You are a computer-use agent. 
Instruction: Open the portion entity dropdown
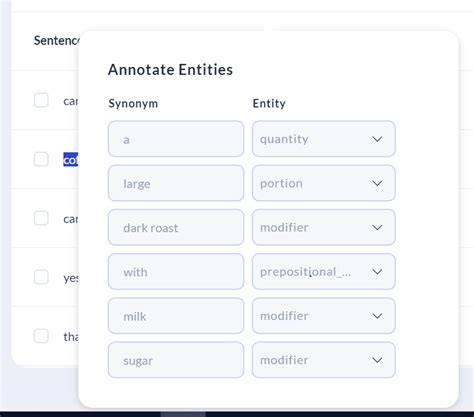[324, 183]
